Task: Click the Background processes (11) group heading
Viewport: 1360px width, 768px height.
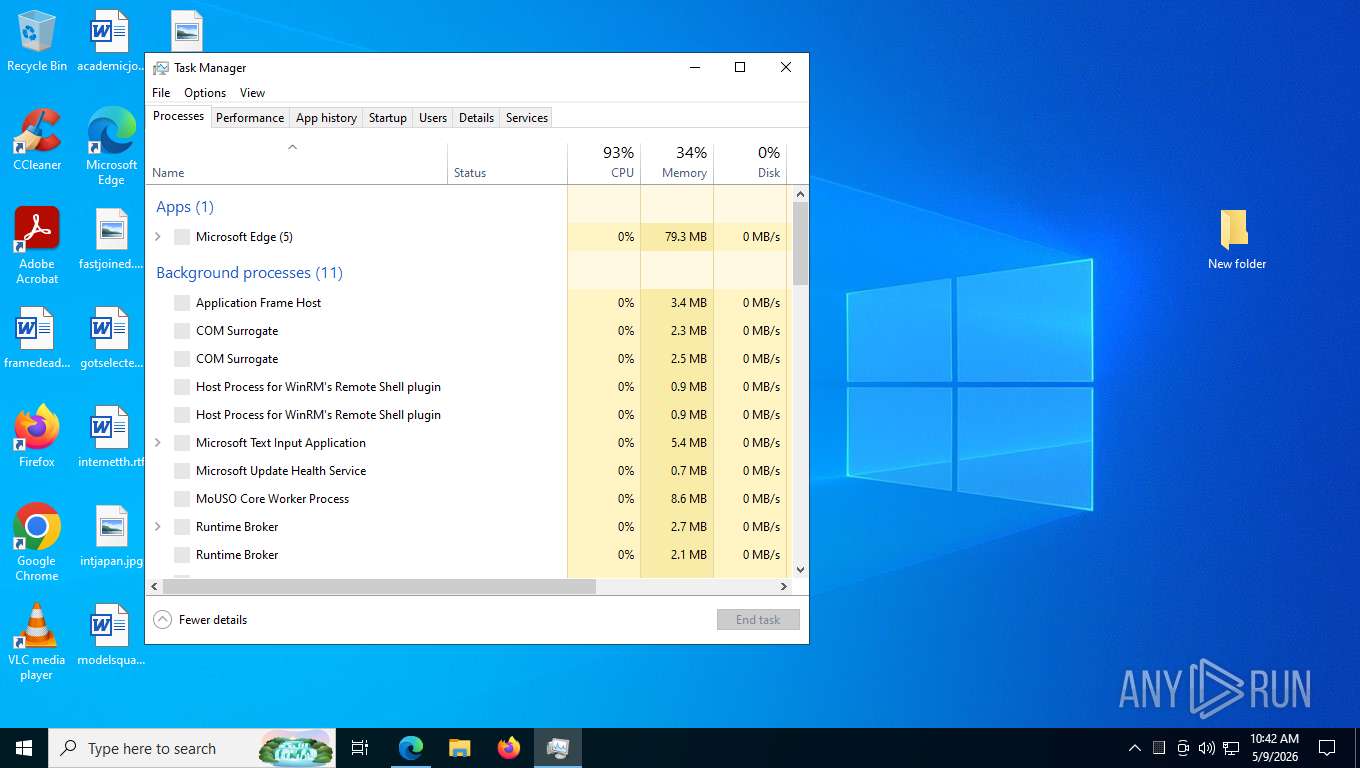Action: (x=250, y=273)
